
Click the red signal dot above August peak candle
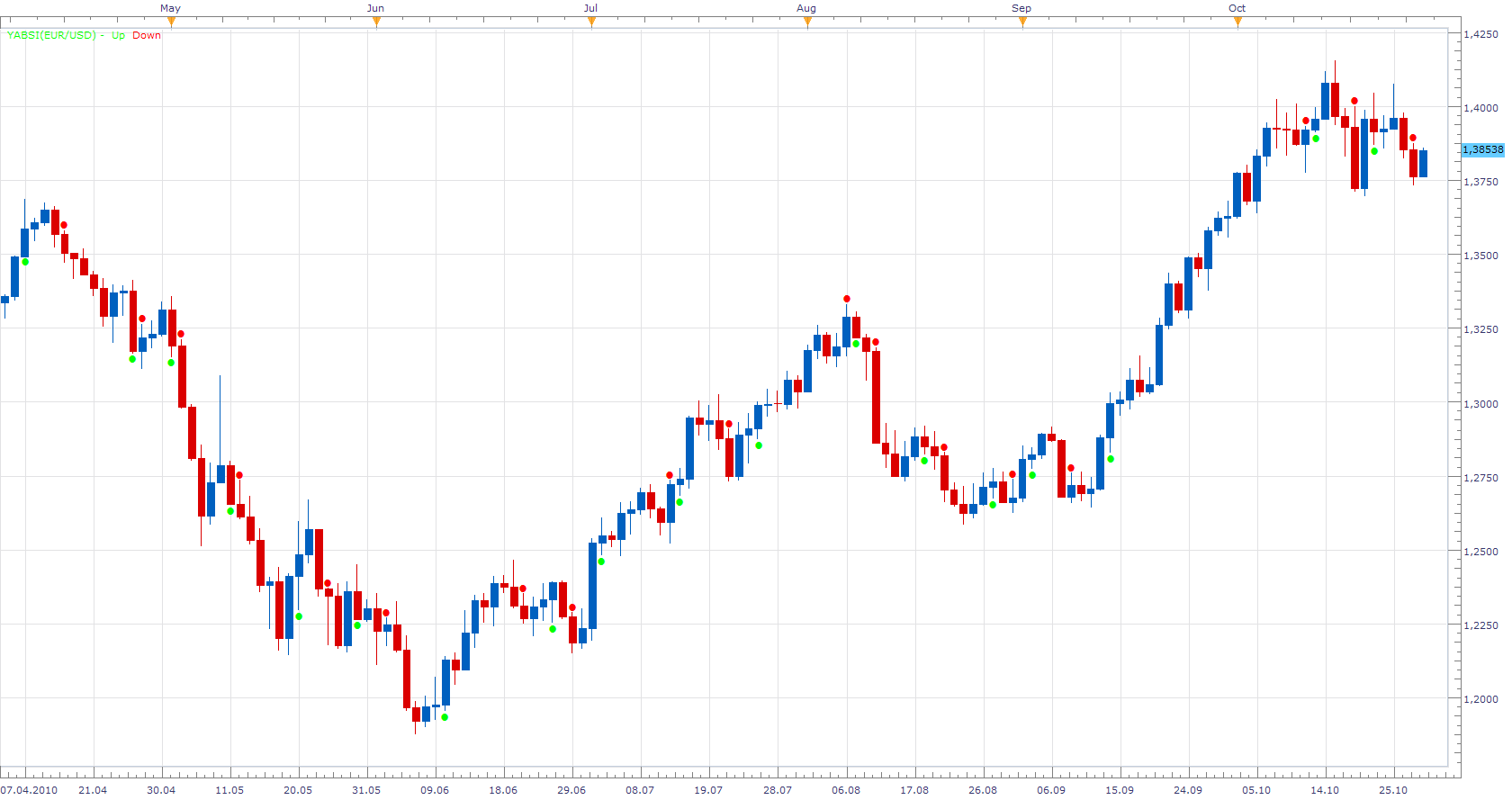[x=847, y=299]
